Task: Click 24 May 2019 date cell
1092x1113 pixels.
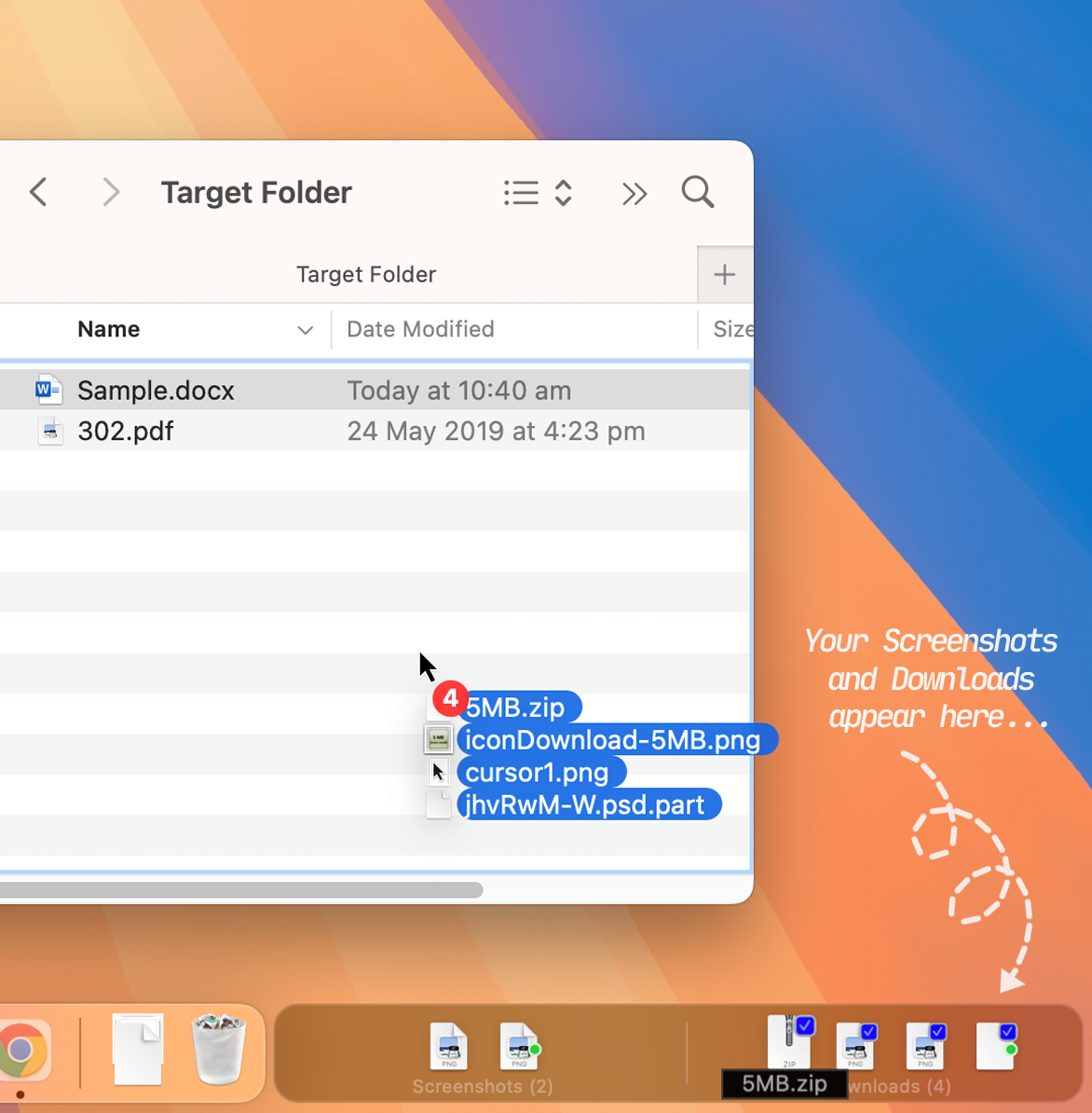Action: (x=496, y=431)
